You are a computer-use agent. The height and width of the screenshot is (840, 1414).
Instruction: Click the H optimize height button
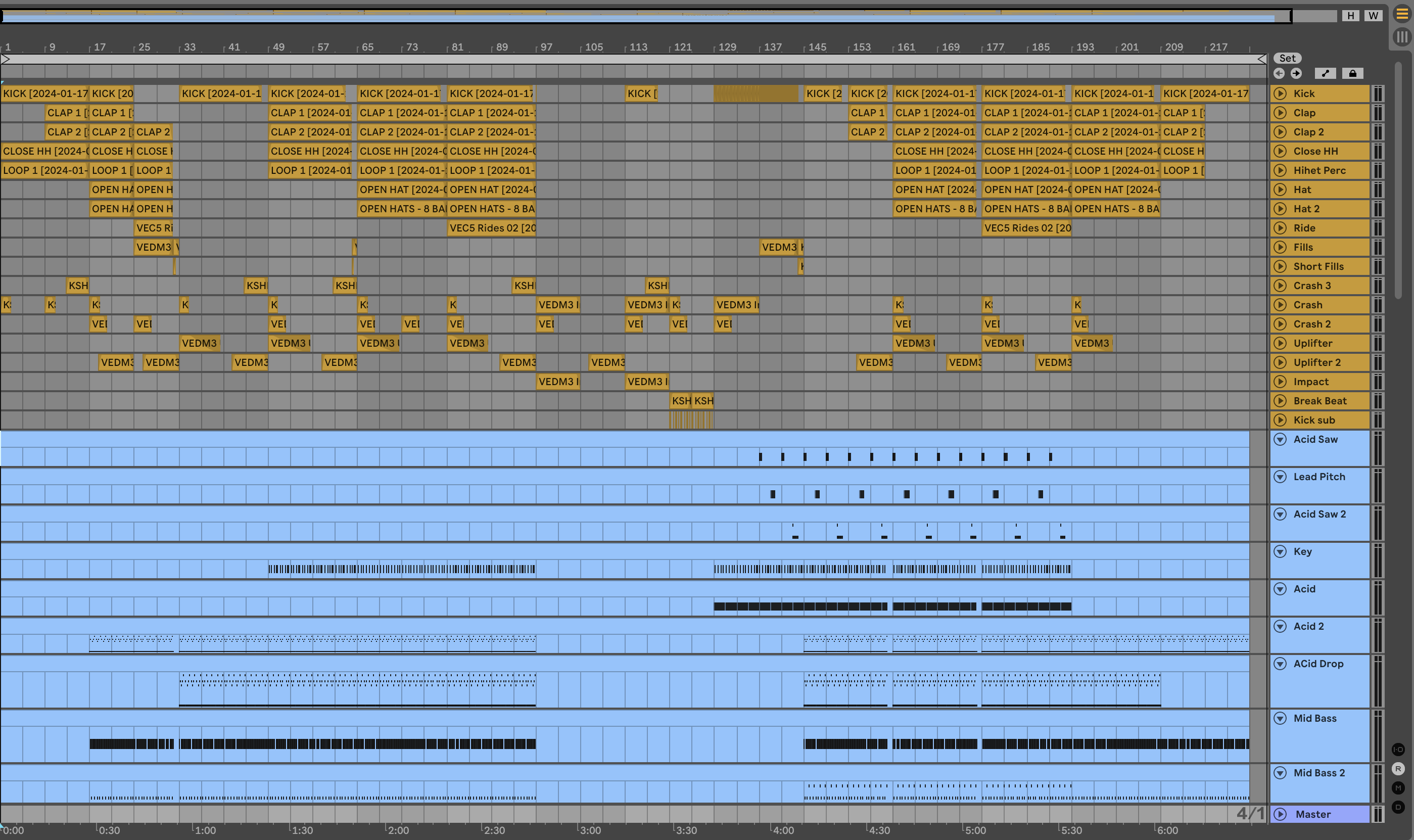[1351, 16]
